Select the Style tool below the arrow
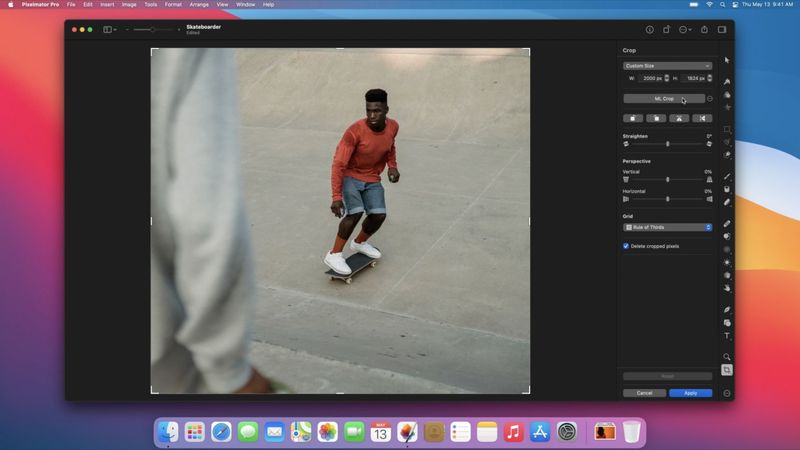This screenshot has width=800, height=450. click(727, 82)
